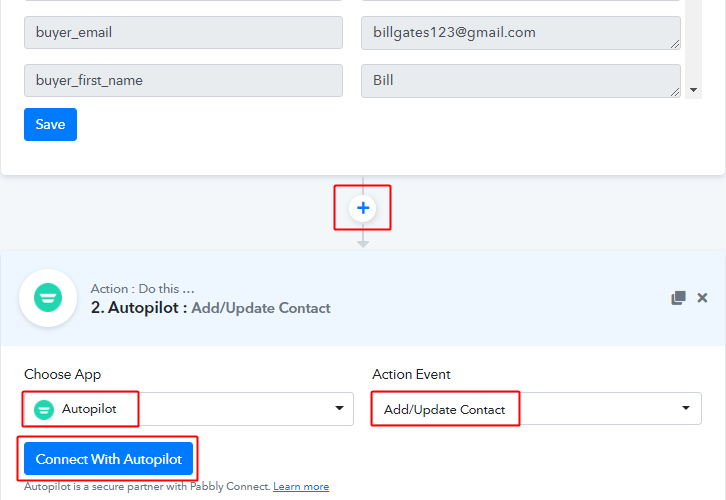Connect with Autopilot
Image resolution: width=726 pixels, height=500 pixels.
click(x=108, y=458)
